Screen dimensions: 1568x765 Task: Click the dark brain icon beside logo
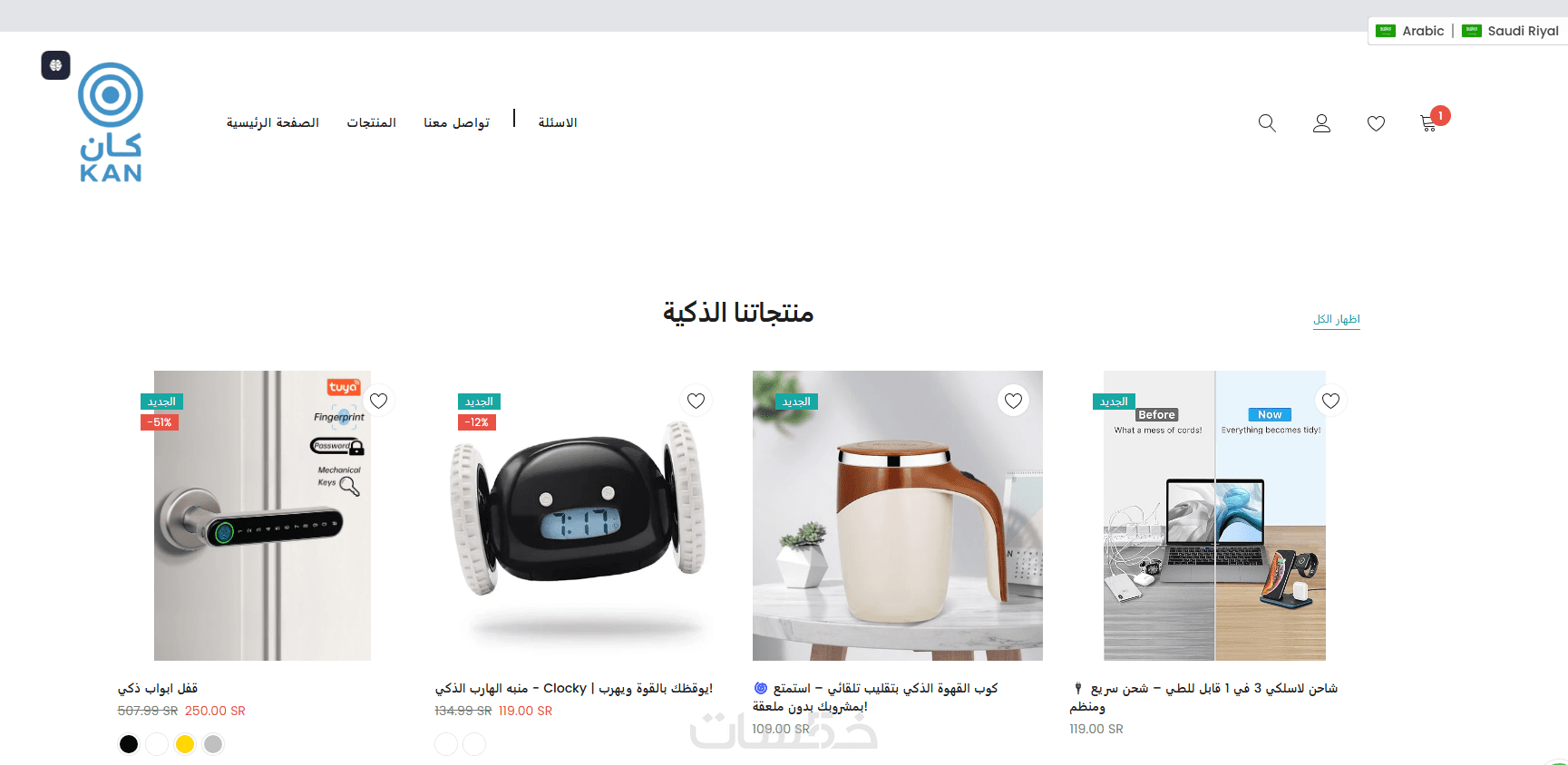[55, 65]
